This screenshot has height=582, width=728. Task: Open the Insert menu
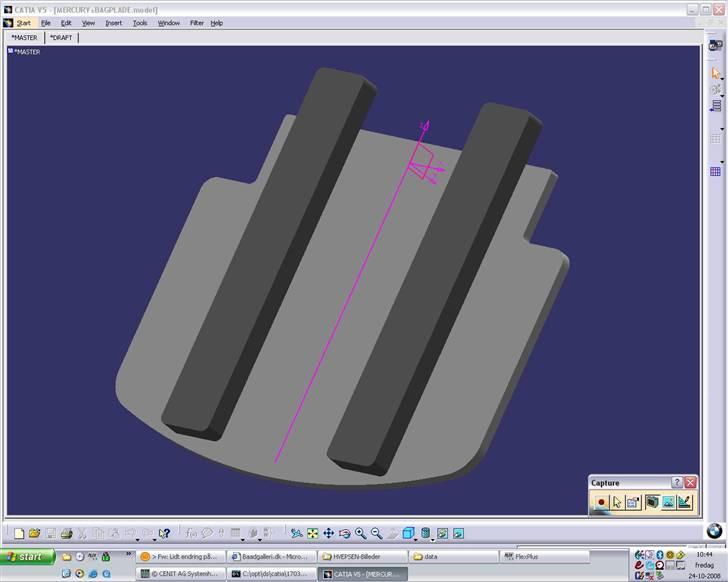pos(114,23)
